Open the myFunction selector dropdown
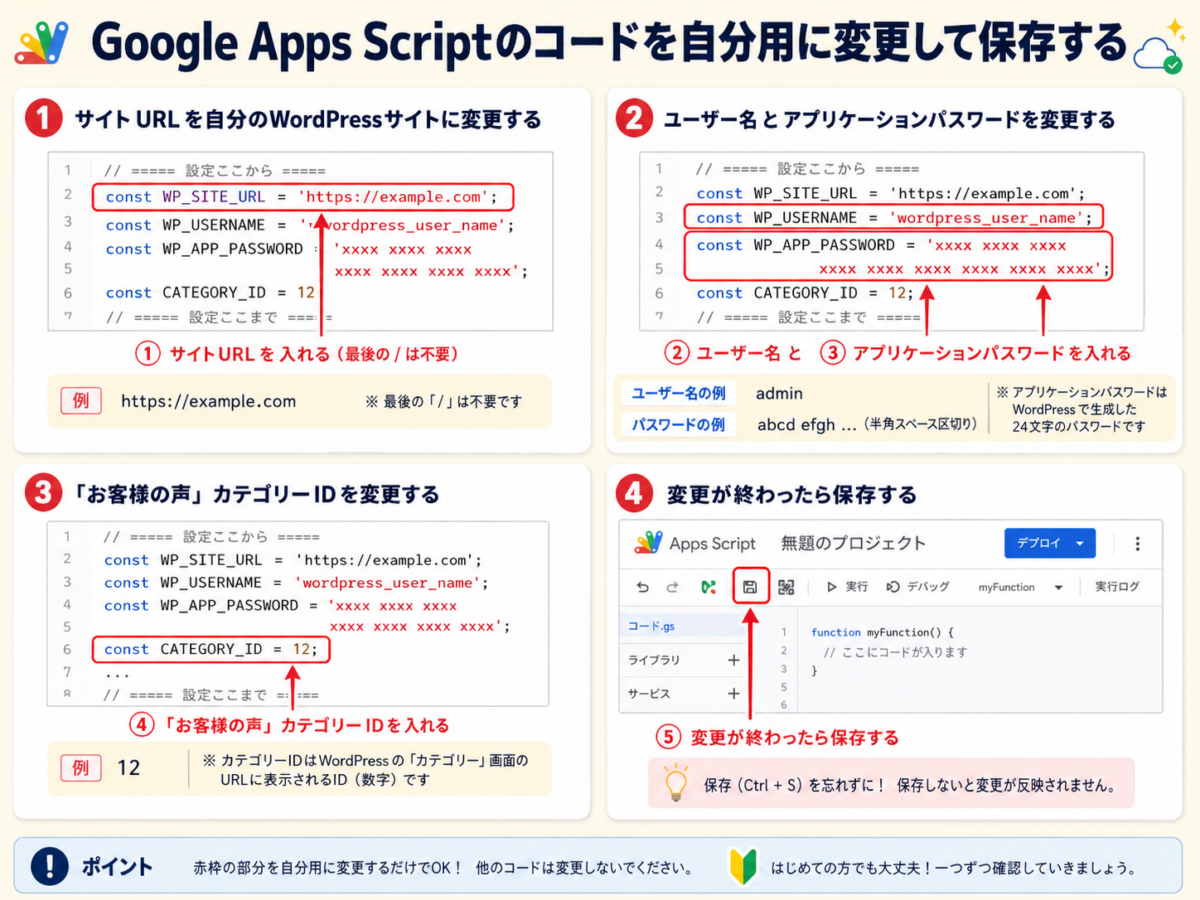Screen dimensions: 1200x900 (1020, 587)
